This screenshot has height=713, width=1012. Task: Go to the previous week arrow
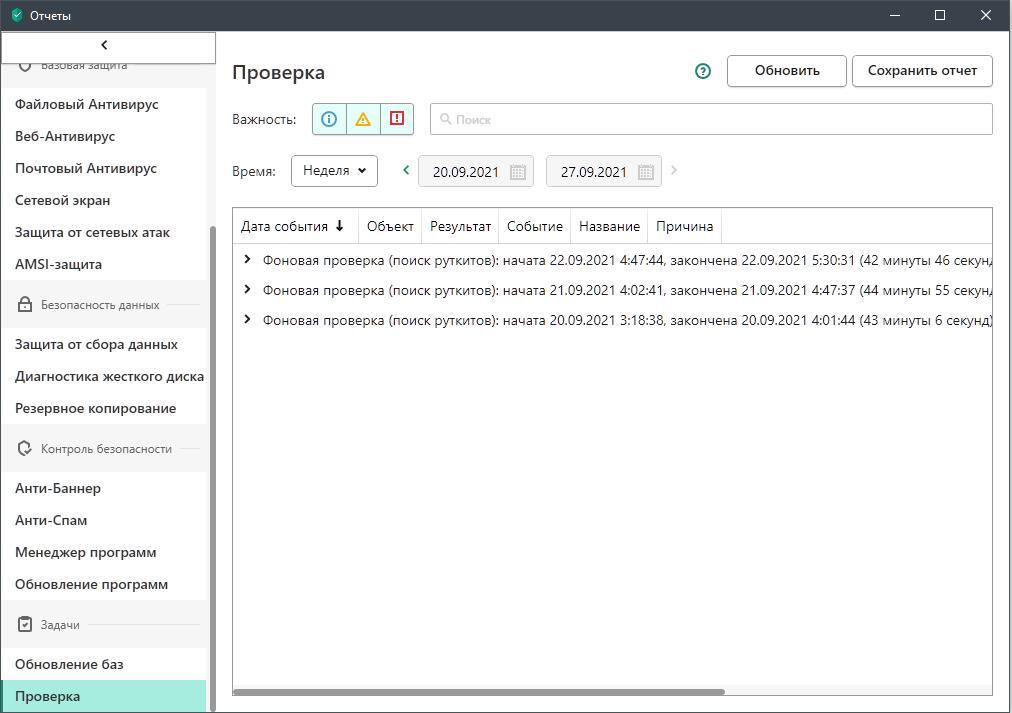(406, 171)
